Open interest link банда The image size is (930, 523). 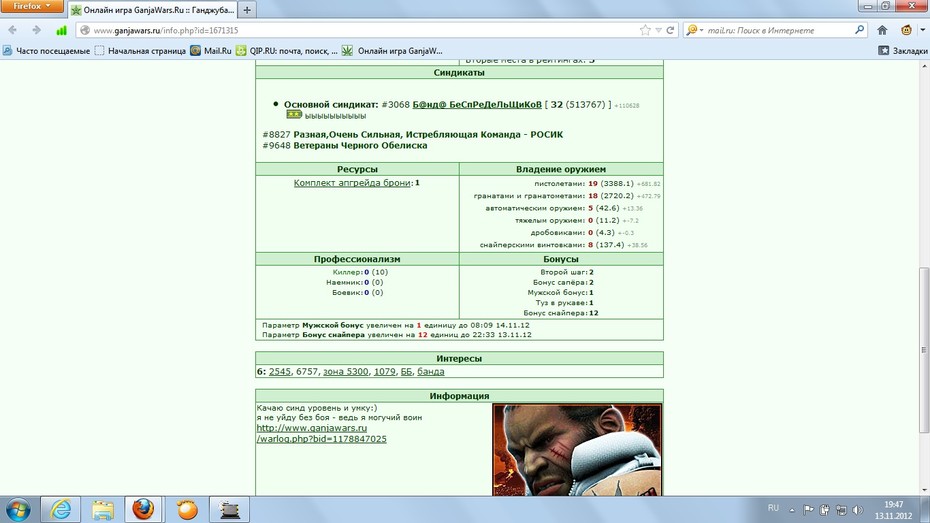tap(431, 372)
